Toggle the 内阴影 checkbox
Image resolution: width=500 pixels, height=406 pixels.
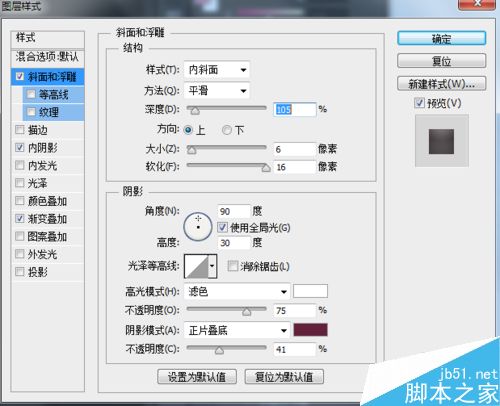click(20, 147)
